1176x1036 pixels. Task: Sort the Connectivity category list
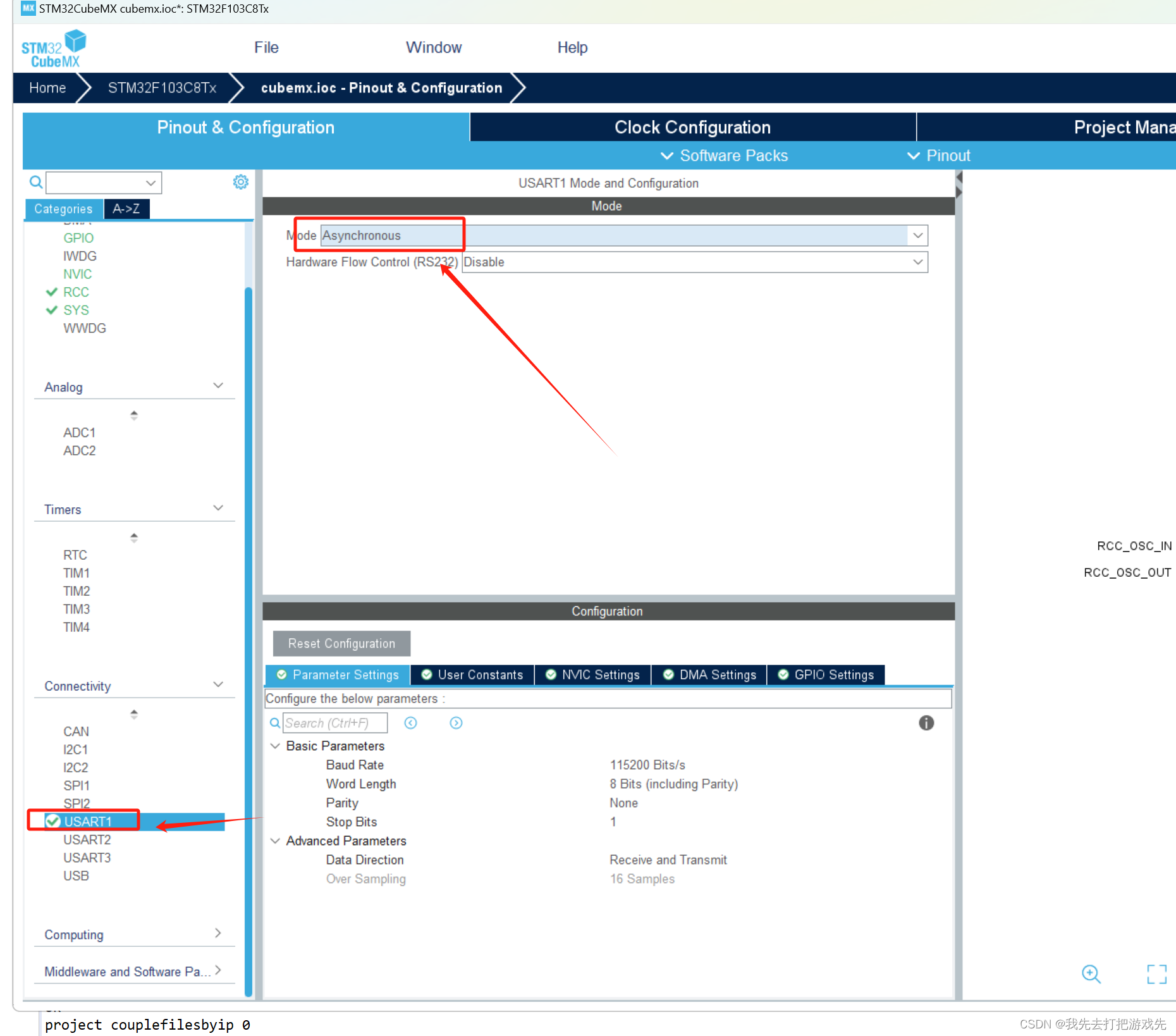(134, 714)
